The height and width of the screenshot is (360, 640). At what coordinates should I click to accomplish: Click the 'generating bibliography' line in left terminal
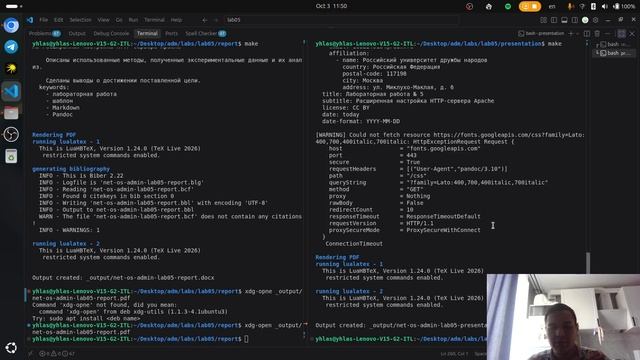point(71,169)
